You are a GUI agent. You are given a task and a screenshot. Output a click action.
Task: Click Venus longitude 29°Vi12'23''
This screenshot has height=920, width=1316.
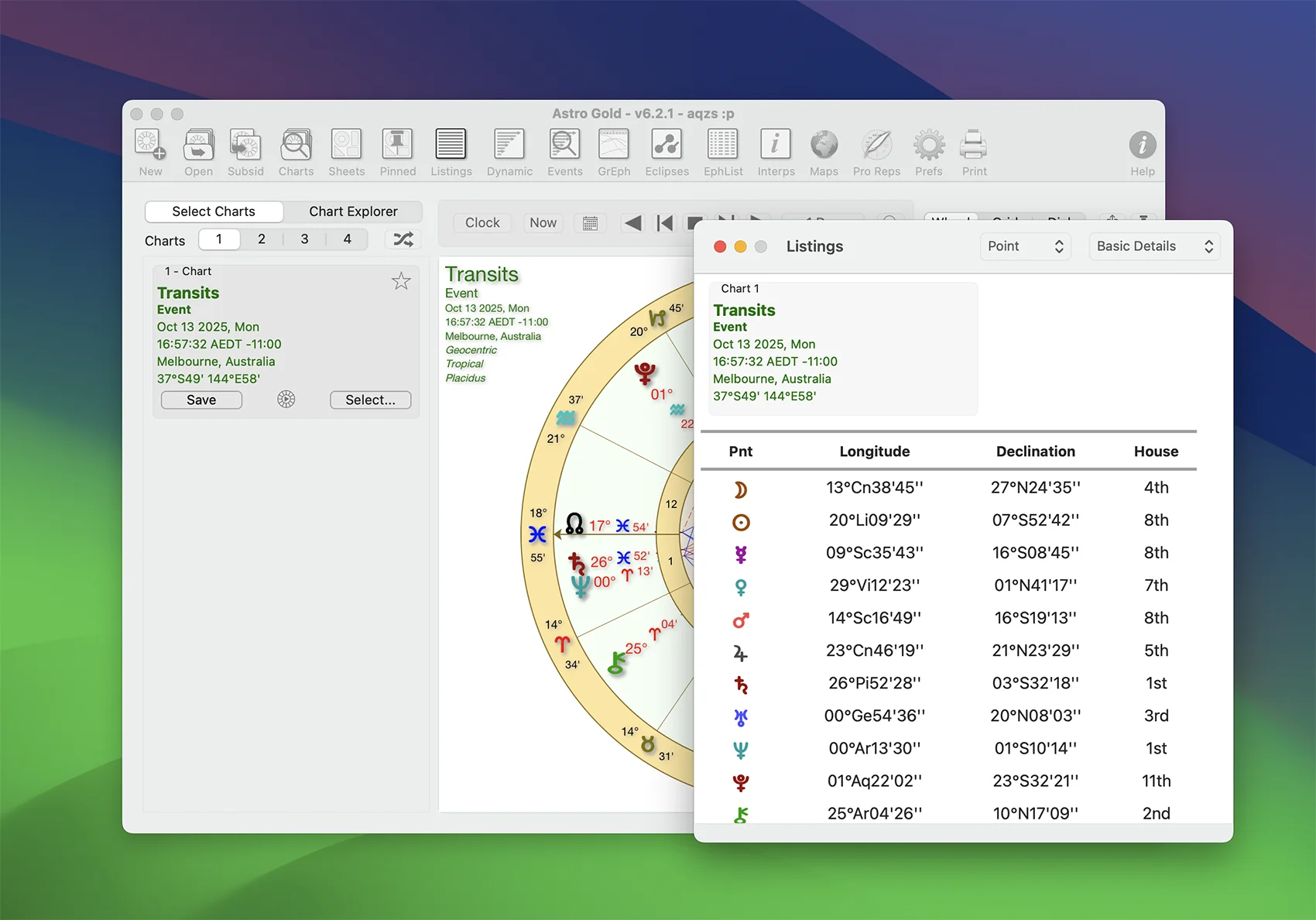pyautogui.click(x=875, y=585)
